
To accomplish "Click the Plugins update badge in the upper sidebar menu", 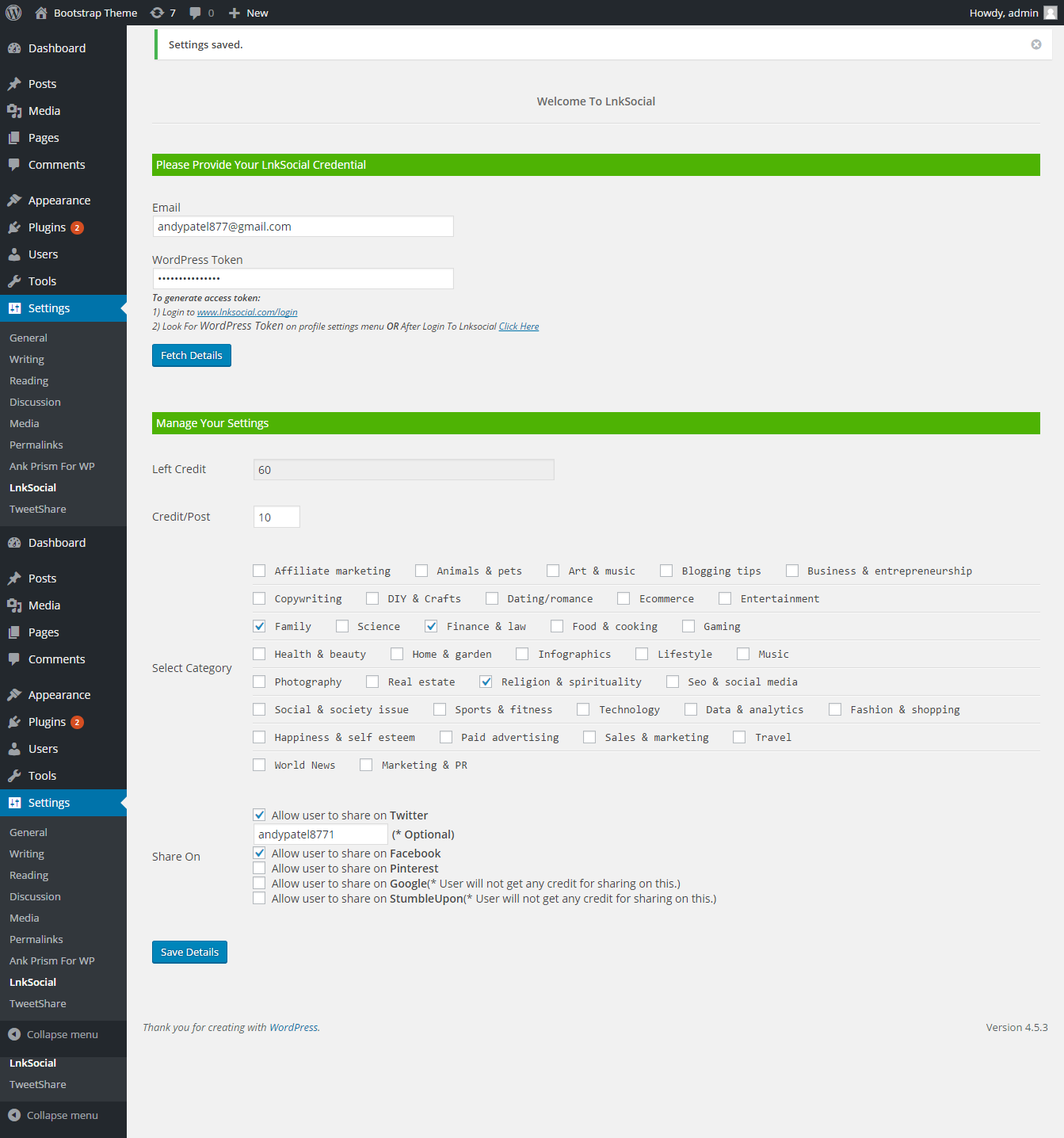I will [x=77, y=227].
